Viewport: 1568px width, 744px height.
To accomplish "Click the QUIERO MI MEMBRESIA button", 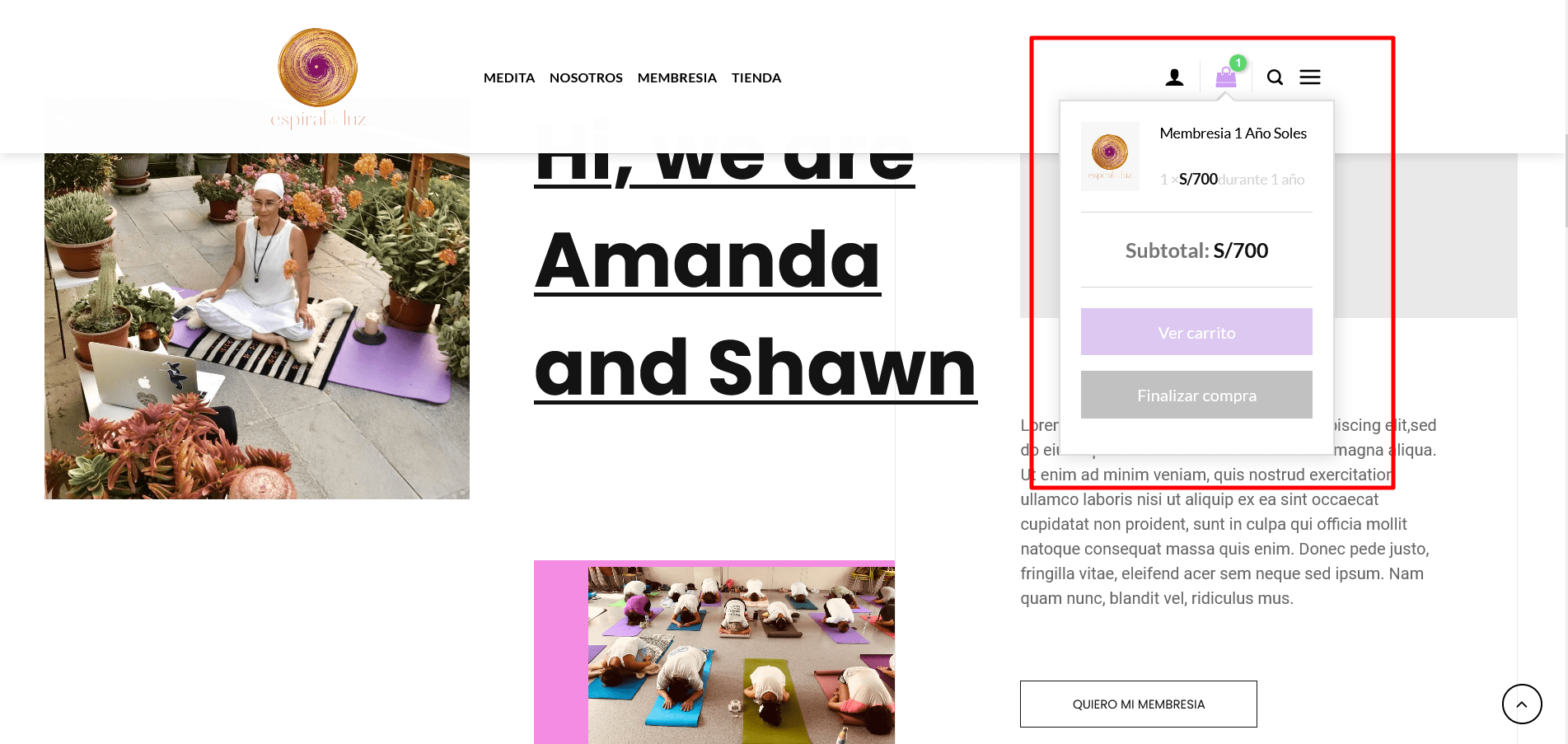I will 1139,704.
